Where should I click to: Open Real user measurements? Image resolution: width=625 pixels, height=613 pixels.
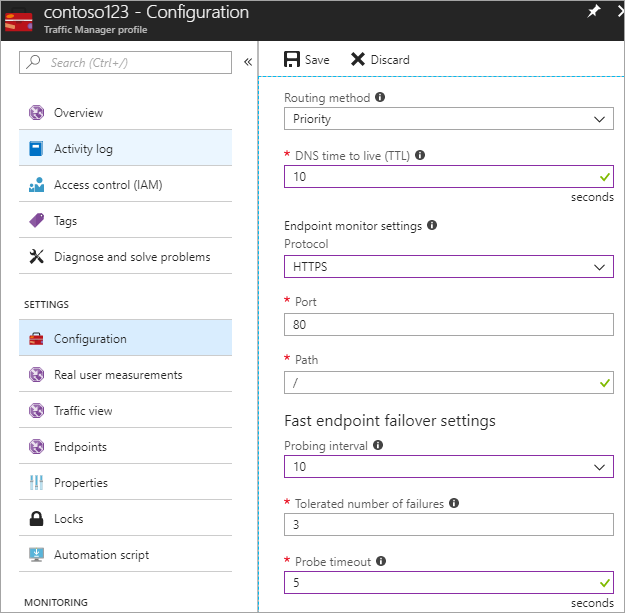[125, 374]
